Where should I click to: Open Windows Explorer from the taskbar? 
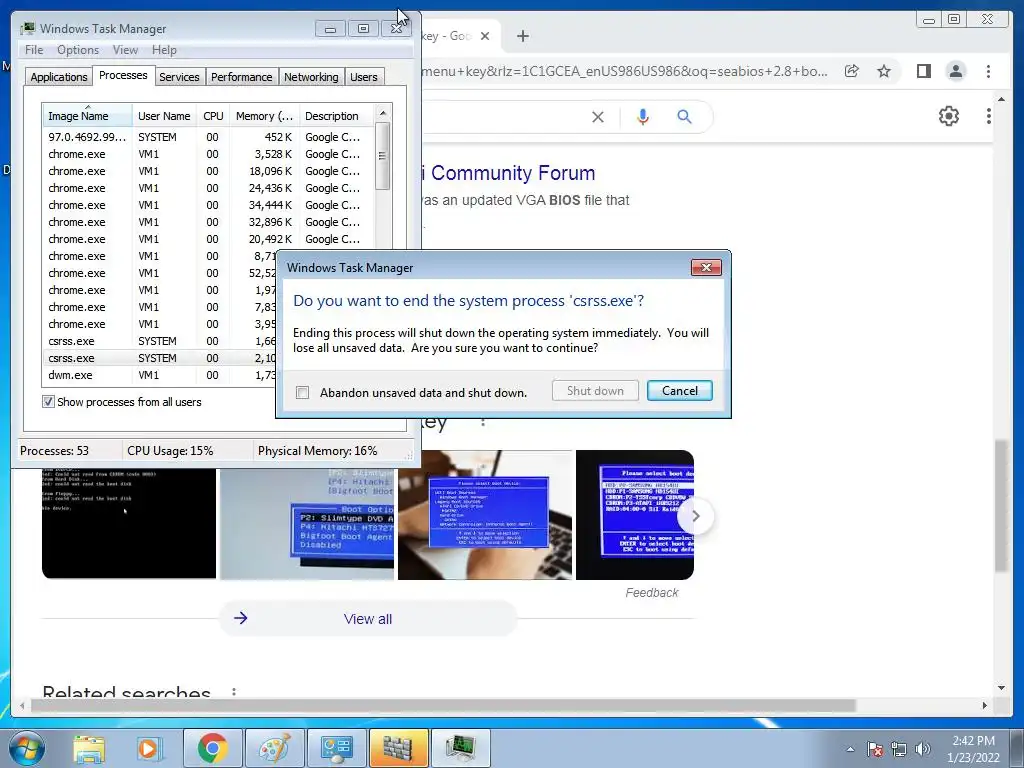(x=89, y=748)
